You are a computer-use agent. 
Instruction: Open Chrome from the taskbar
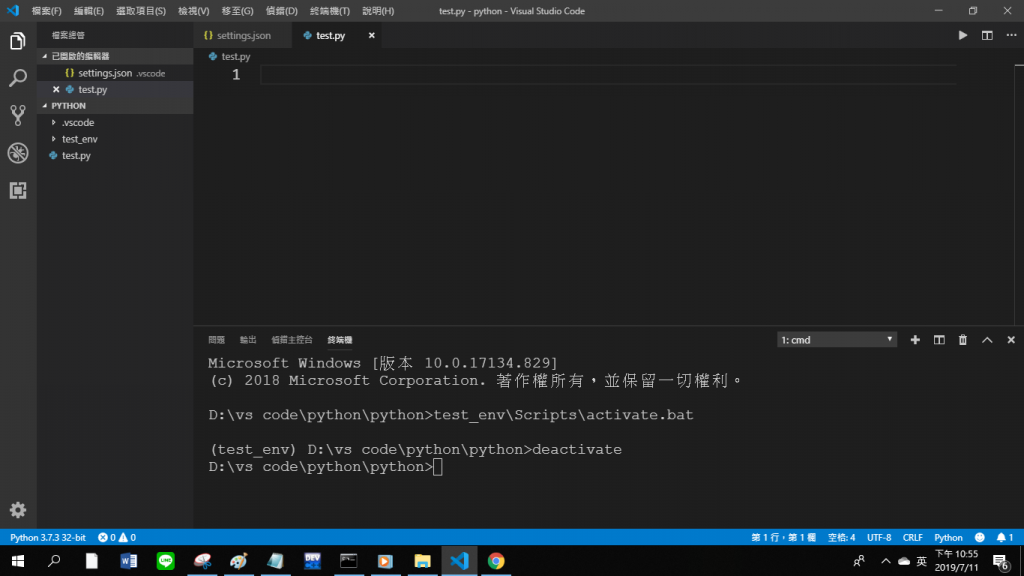[x=496, y=561]
